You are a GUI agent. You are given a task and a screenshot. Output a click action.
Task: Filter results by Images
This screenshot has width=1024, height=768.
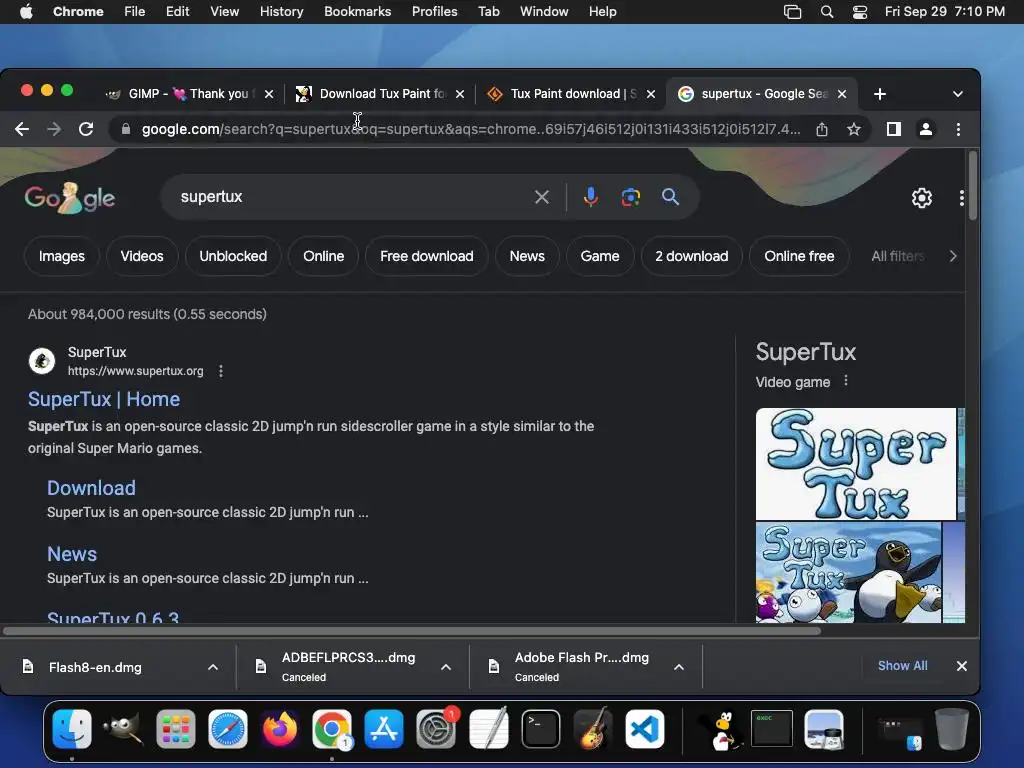click(61, 256)
